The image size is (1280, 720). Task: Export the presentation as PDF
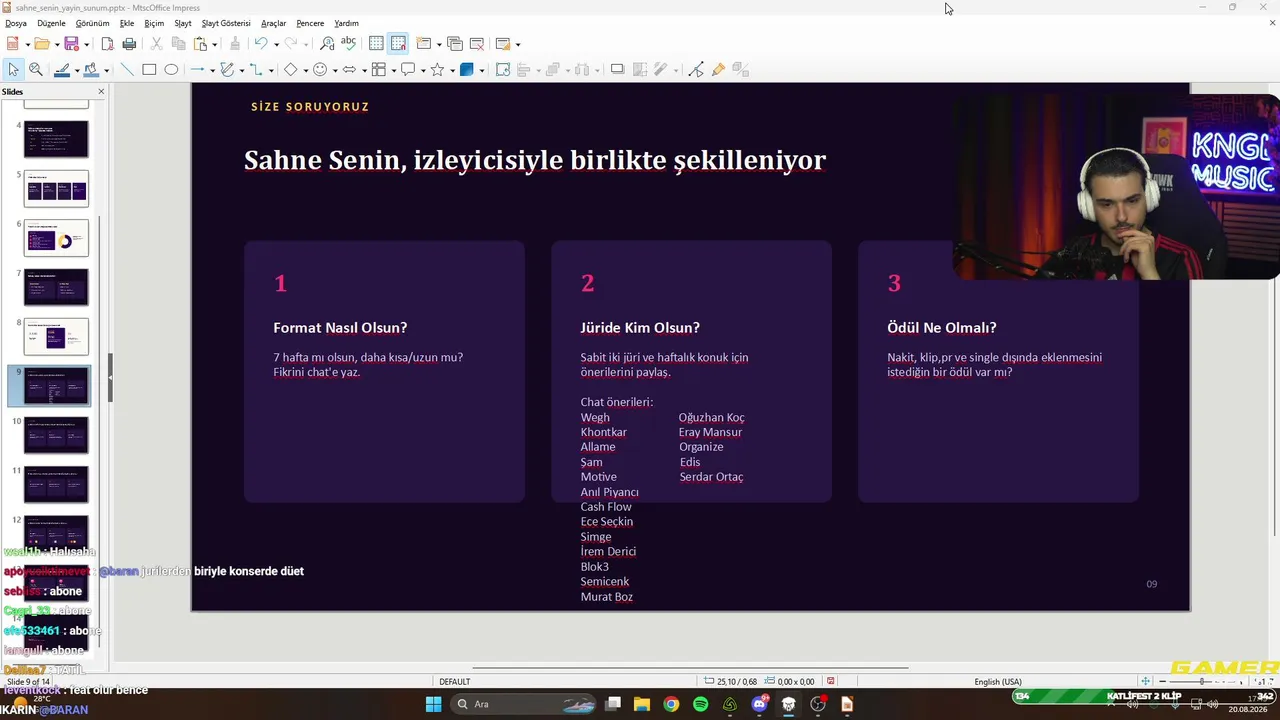pyautogui.click(x=107, y=44)
